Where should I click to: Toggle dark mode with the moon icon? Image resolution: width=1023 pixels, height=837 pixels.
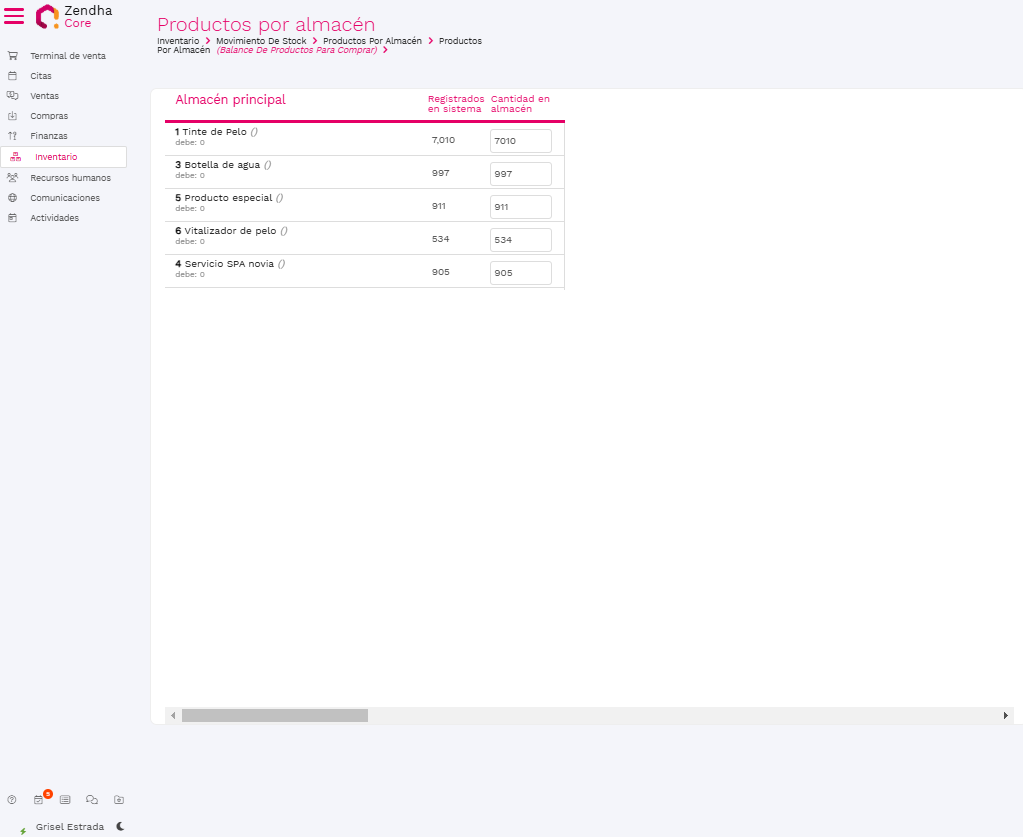120,826
